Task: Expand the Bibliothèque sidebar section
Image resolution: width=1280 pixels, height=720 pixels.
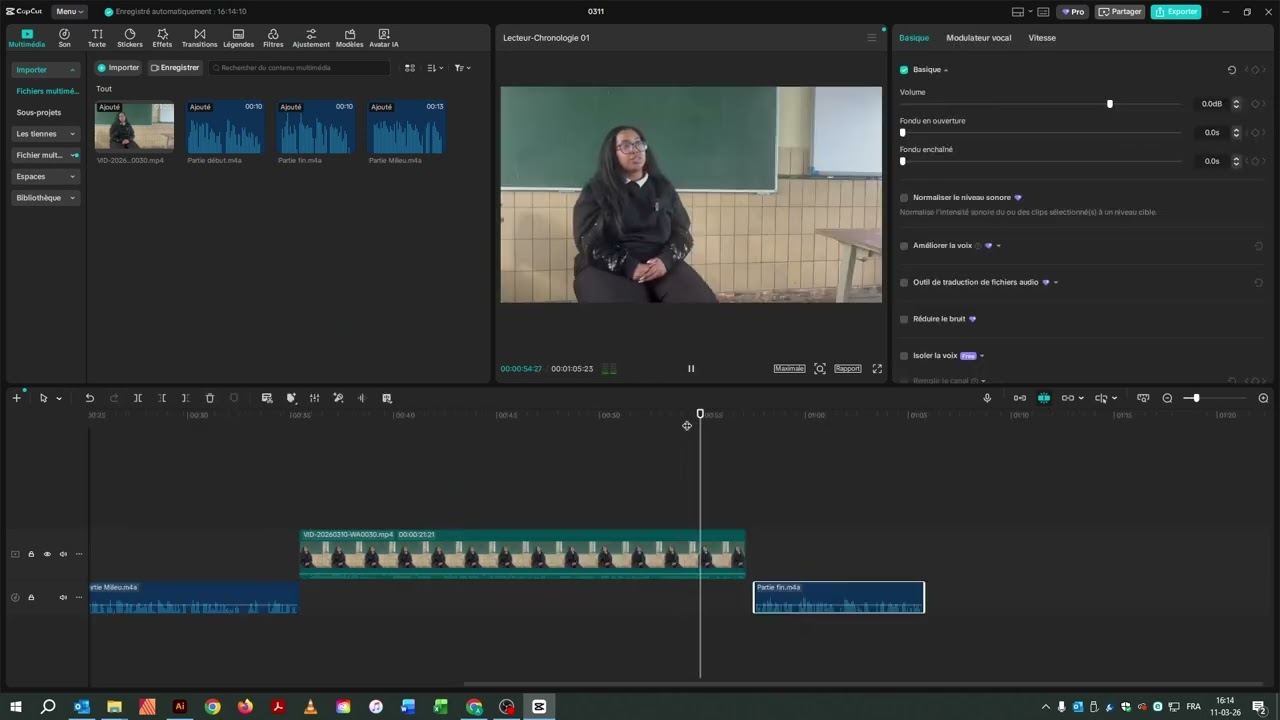Action: (45, 198)
